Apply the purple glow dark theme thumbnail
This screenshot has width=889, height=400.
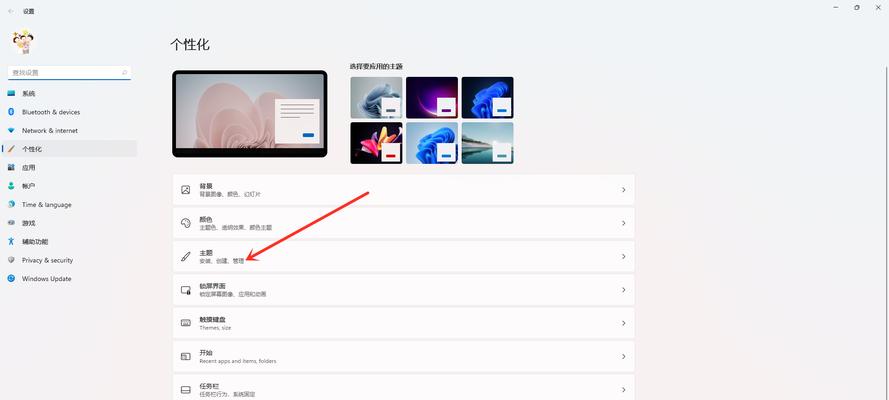(432, 97)
